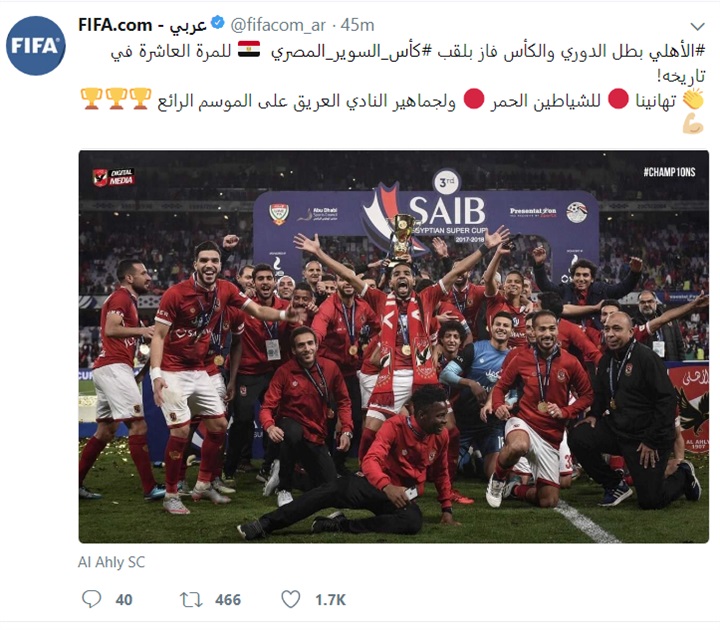View the 40 replies count
The height and width of the screenshot is (630, 720).
pos(124,600)
